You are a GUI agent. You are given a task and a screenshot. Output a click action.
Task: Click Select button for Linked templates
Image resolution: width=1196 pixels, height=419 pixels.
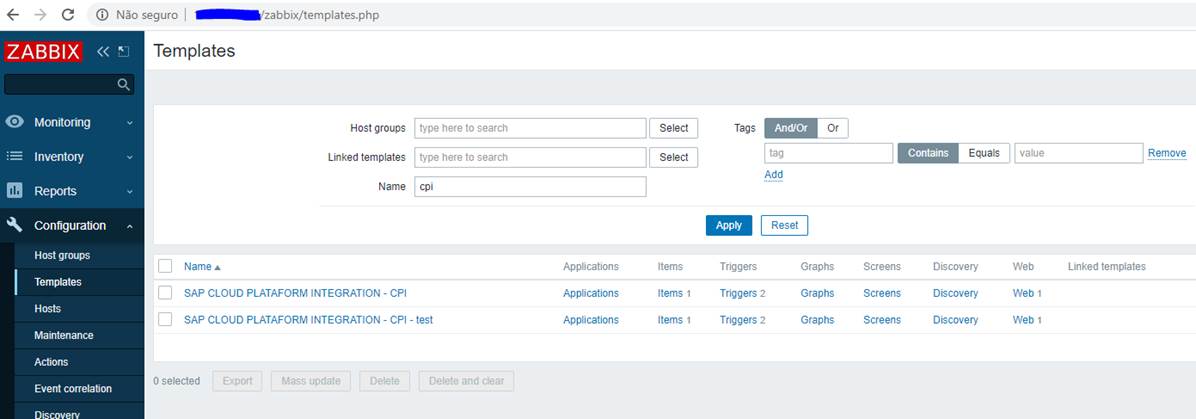pyautogui.click(x=674, y=157)
